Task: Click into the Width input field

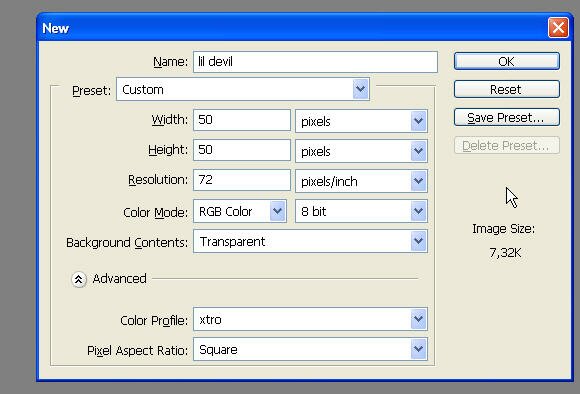Action: tap(242, 120)
